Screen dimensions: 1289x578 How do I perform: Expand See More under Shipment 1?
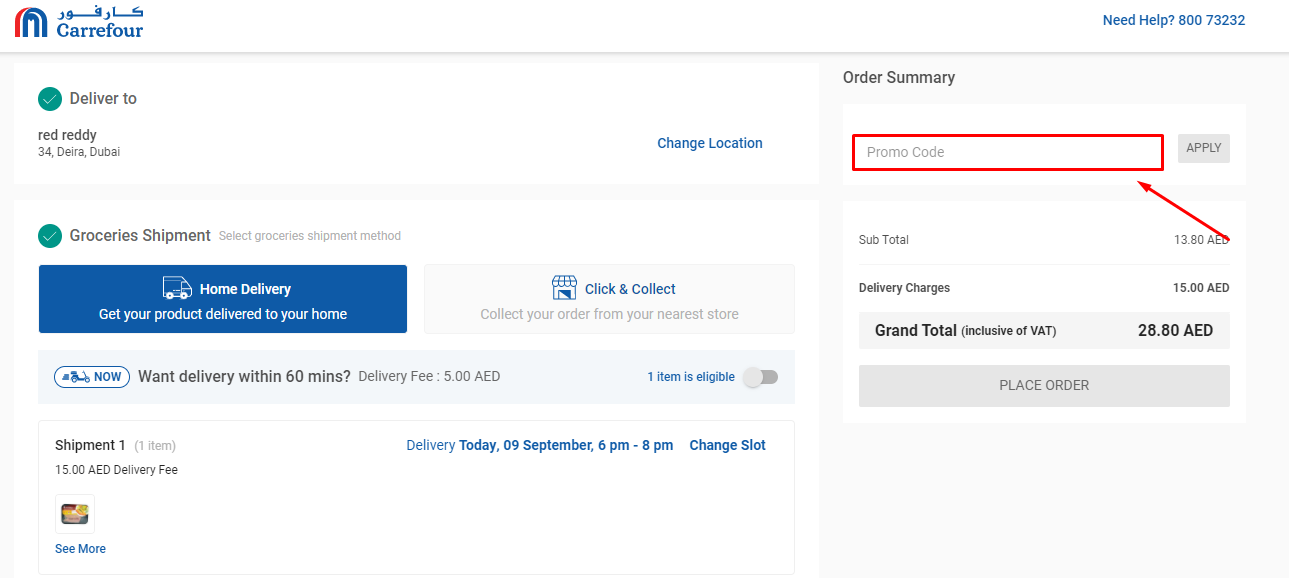(x=80, y=549)
